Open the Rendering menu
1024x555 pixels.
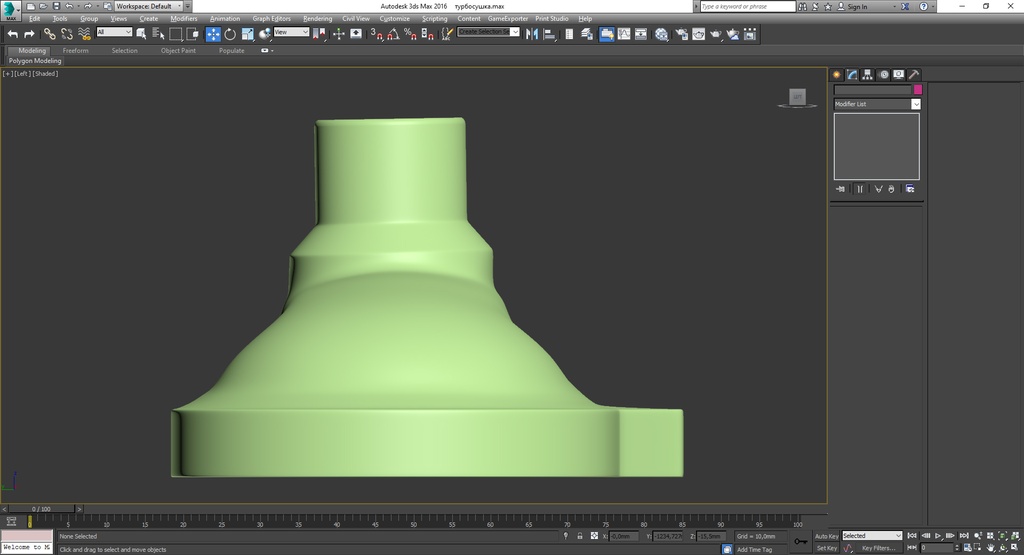tap(317, 19)
